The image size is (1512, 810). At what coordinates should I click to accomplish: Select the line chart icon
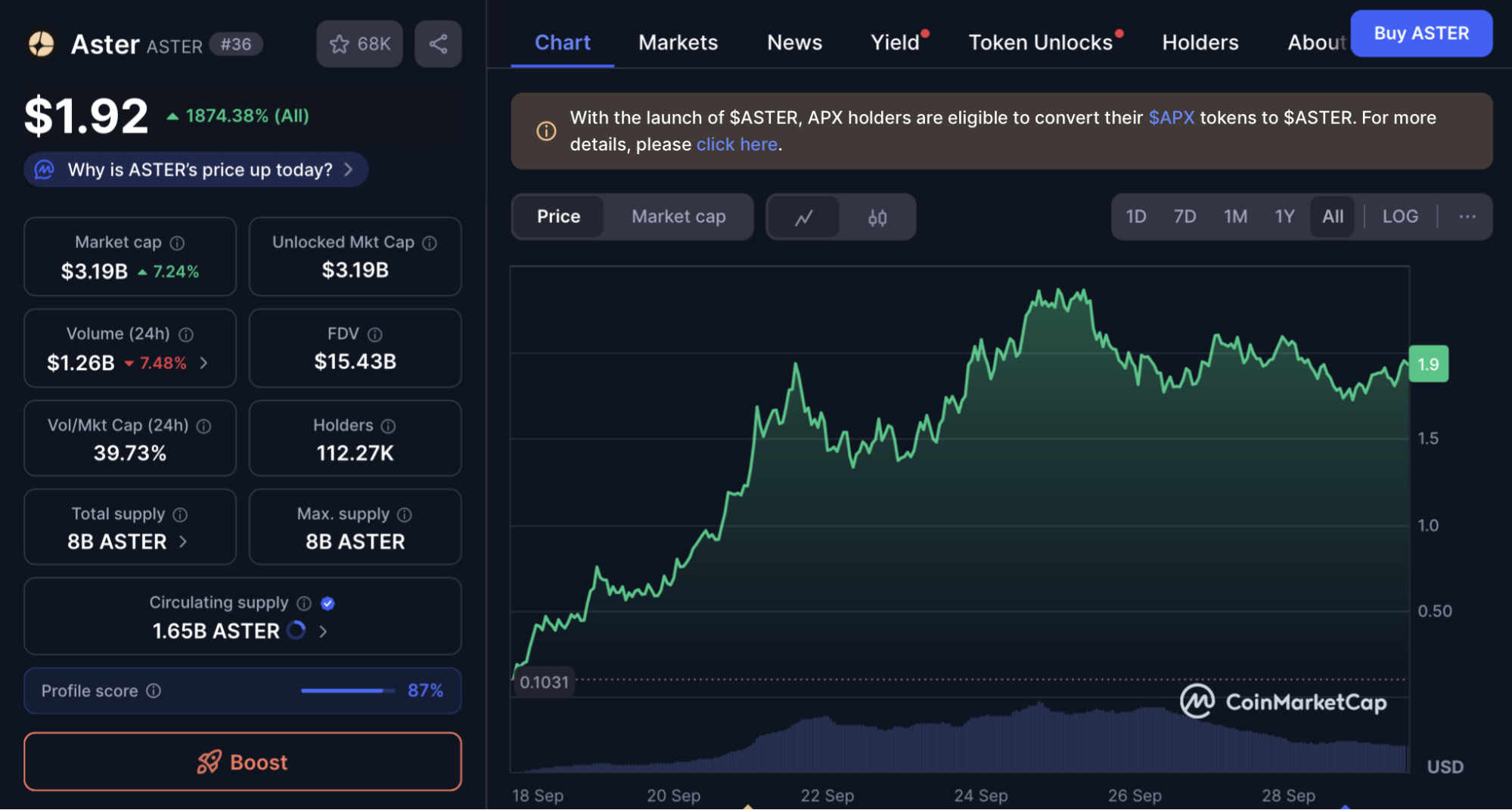click(804, 217)
